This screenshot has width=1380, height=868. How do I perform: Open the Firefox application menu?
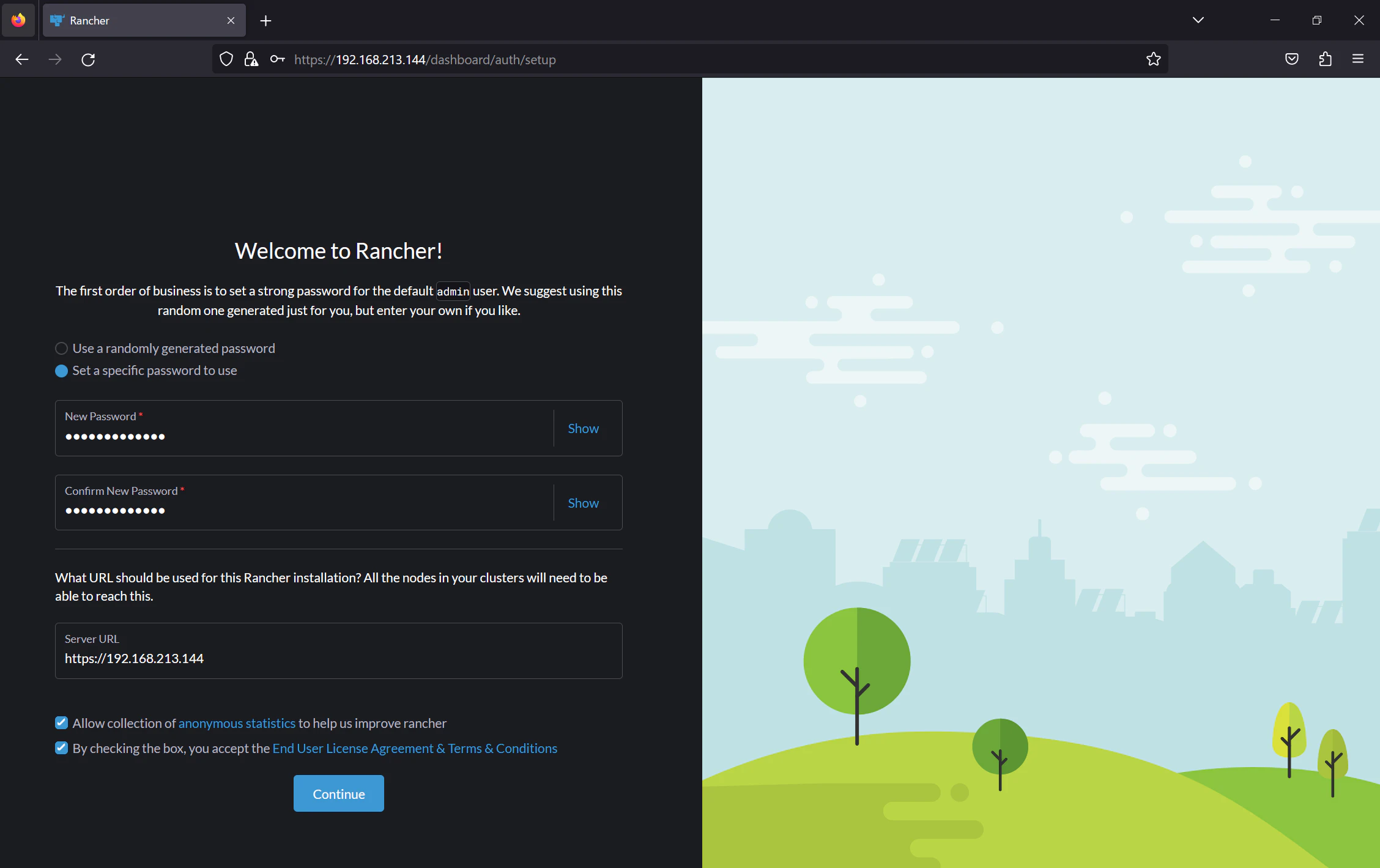[1358, 59]
